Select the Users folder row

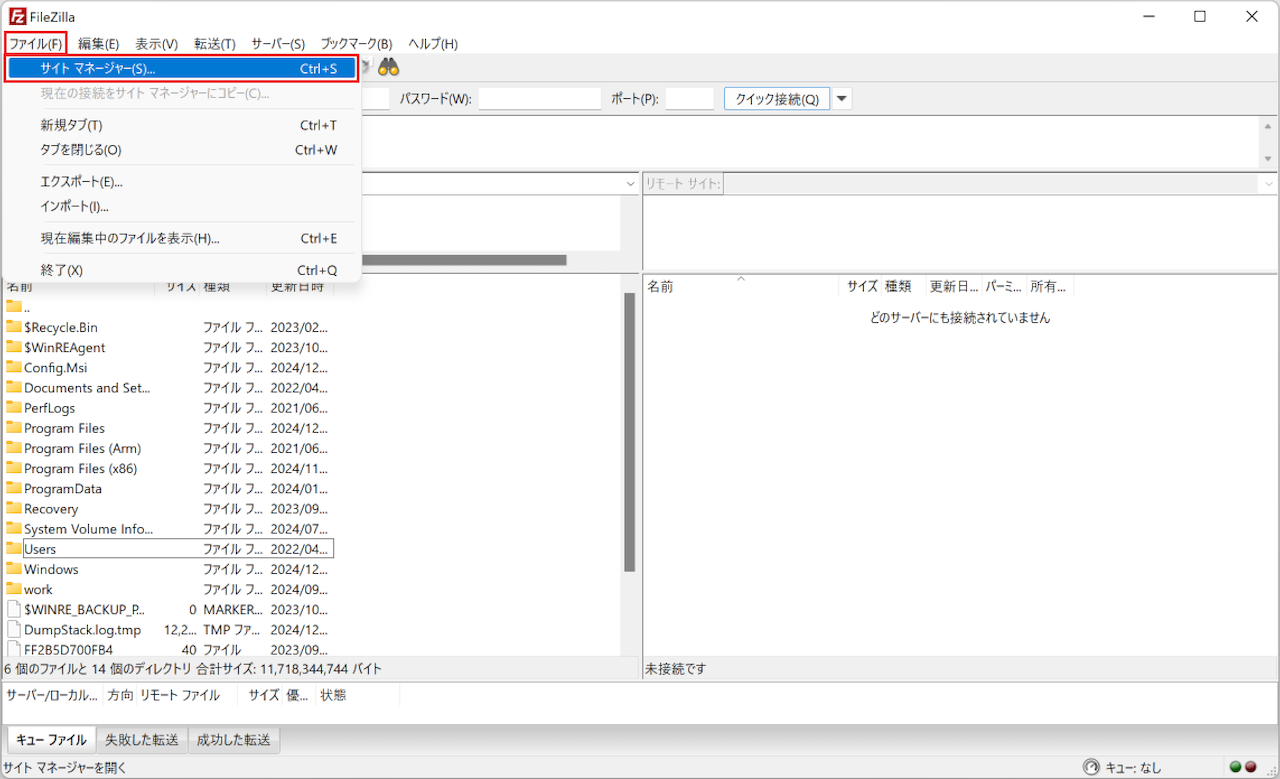pos(169,549)
